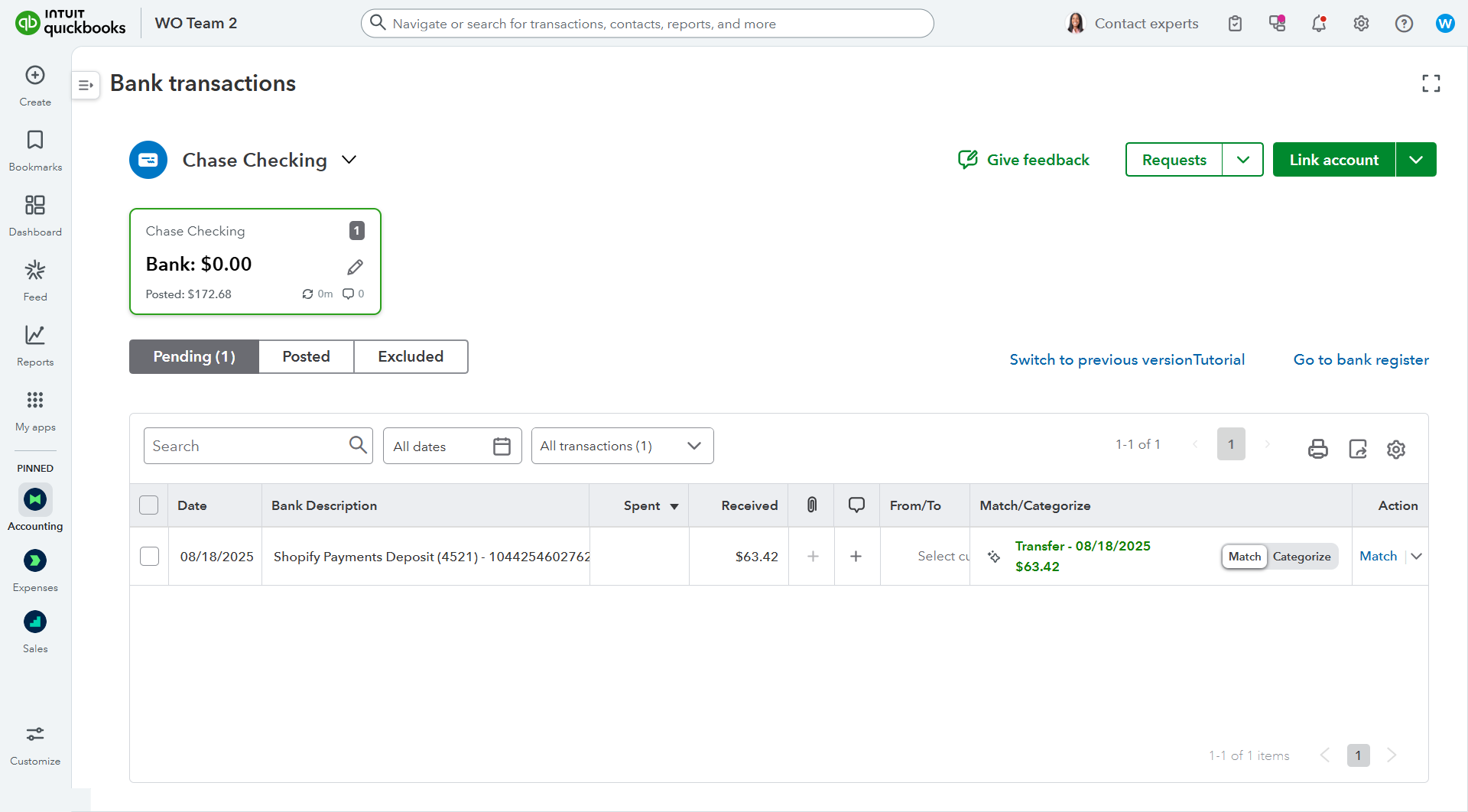The image size is (1468, 812).
Task: Click the export icon beside the printer
Action: click(x=1357, y=448)
